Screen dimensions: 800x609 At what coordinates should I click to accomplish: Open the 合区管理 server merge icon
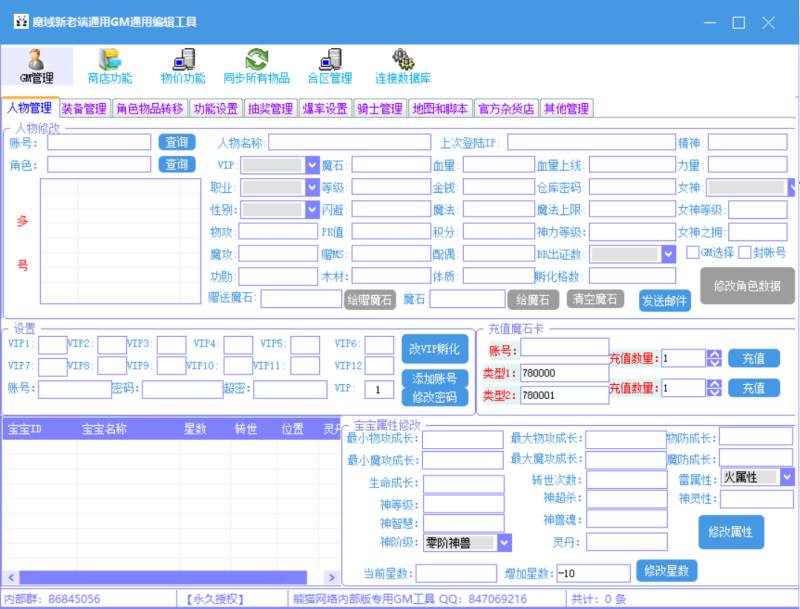tap(330, 66)
